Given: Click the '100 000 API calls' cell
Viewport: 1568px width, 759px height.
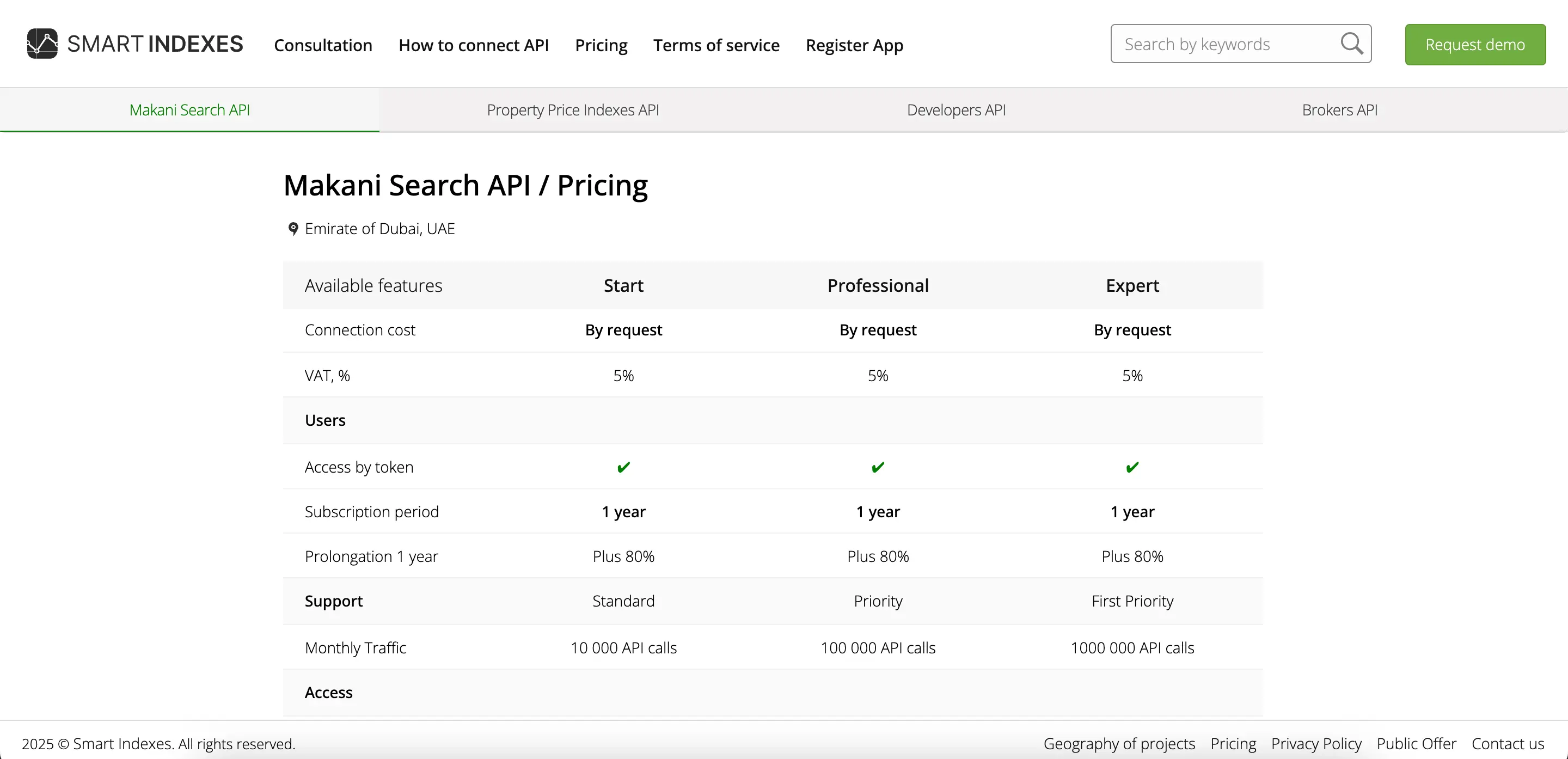Looking at the screenshot, I should (x=878, y=647).
